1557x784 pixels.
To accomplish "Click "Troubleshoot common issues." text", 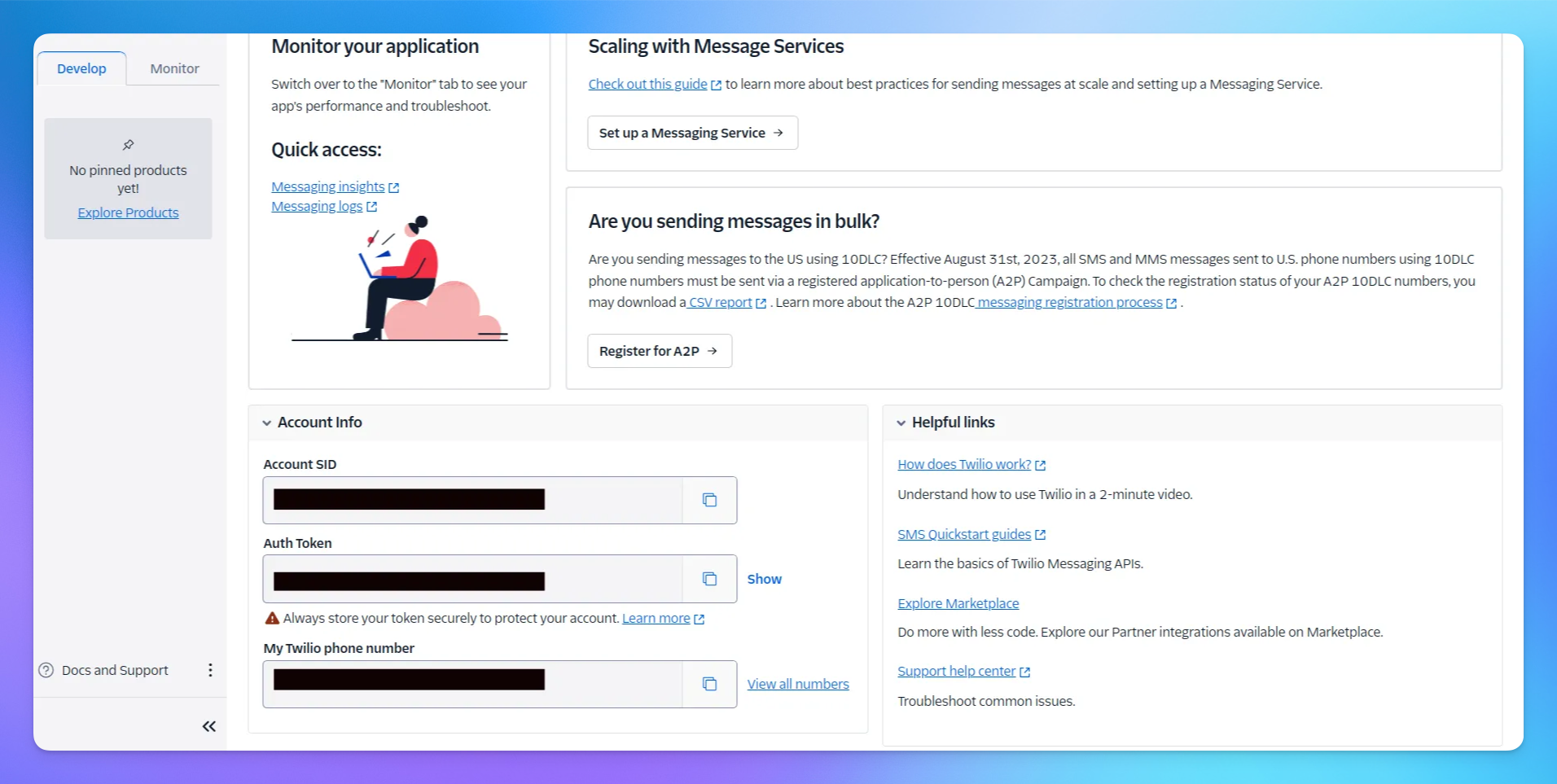I will point(986,701).
